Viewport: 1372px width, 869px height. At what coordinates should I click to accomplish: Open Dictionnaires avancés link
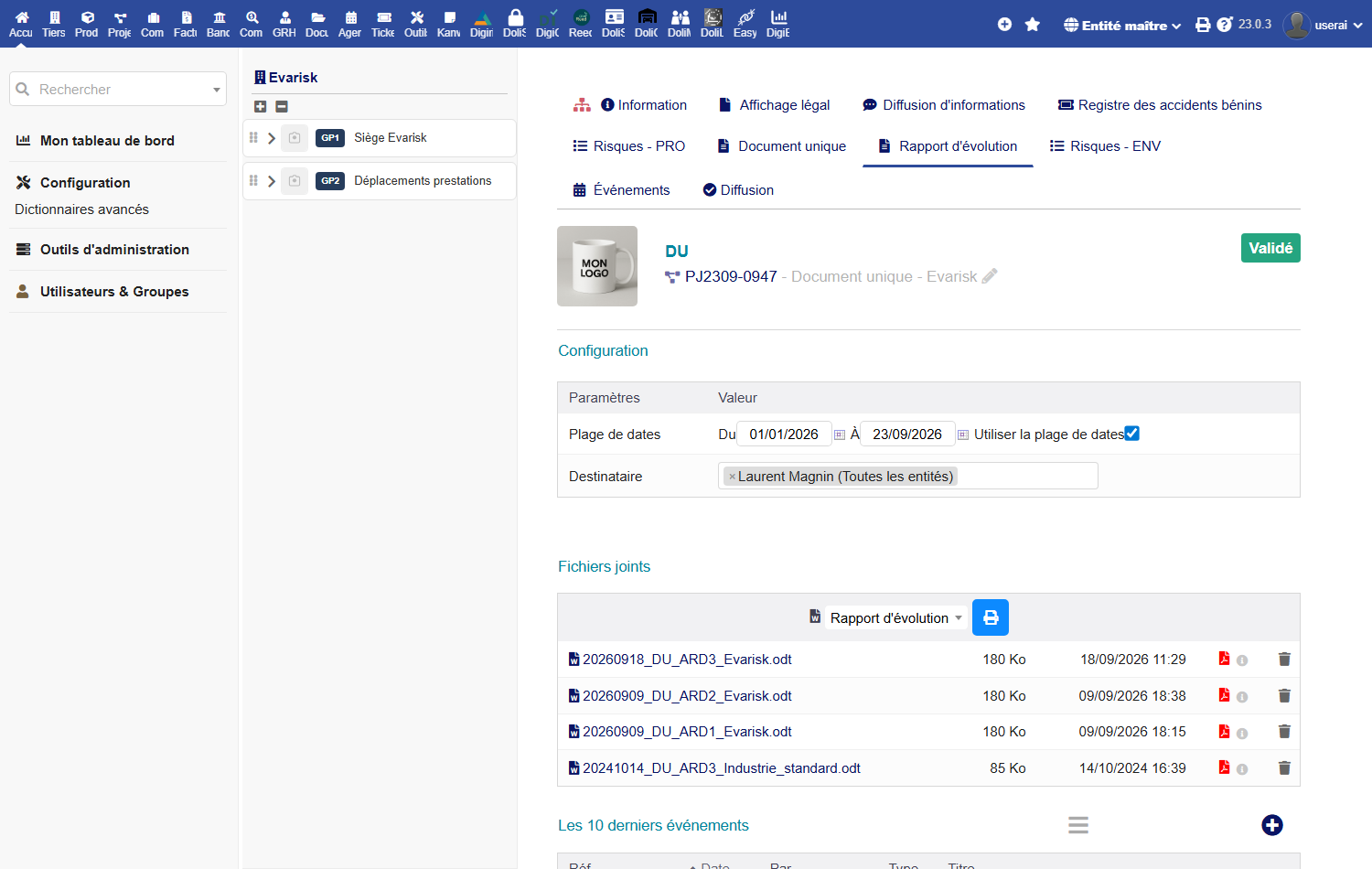point(81,209)
